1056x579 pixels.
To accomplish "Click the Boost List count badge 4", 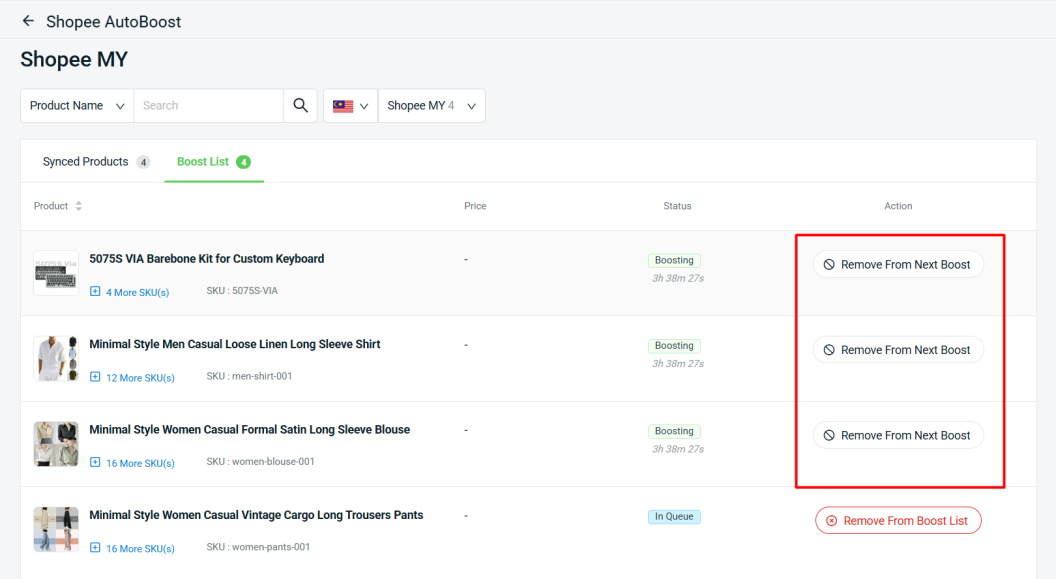I will point(243,162).
